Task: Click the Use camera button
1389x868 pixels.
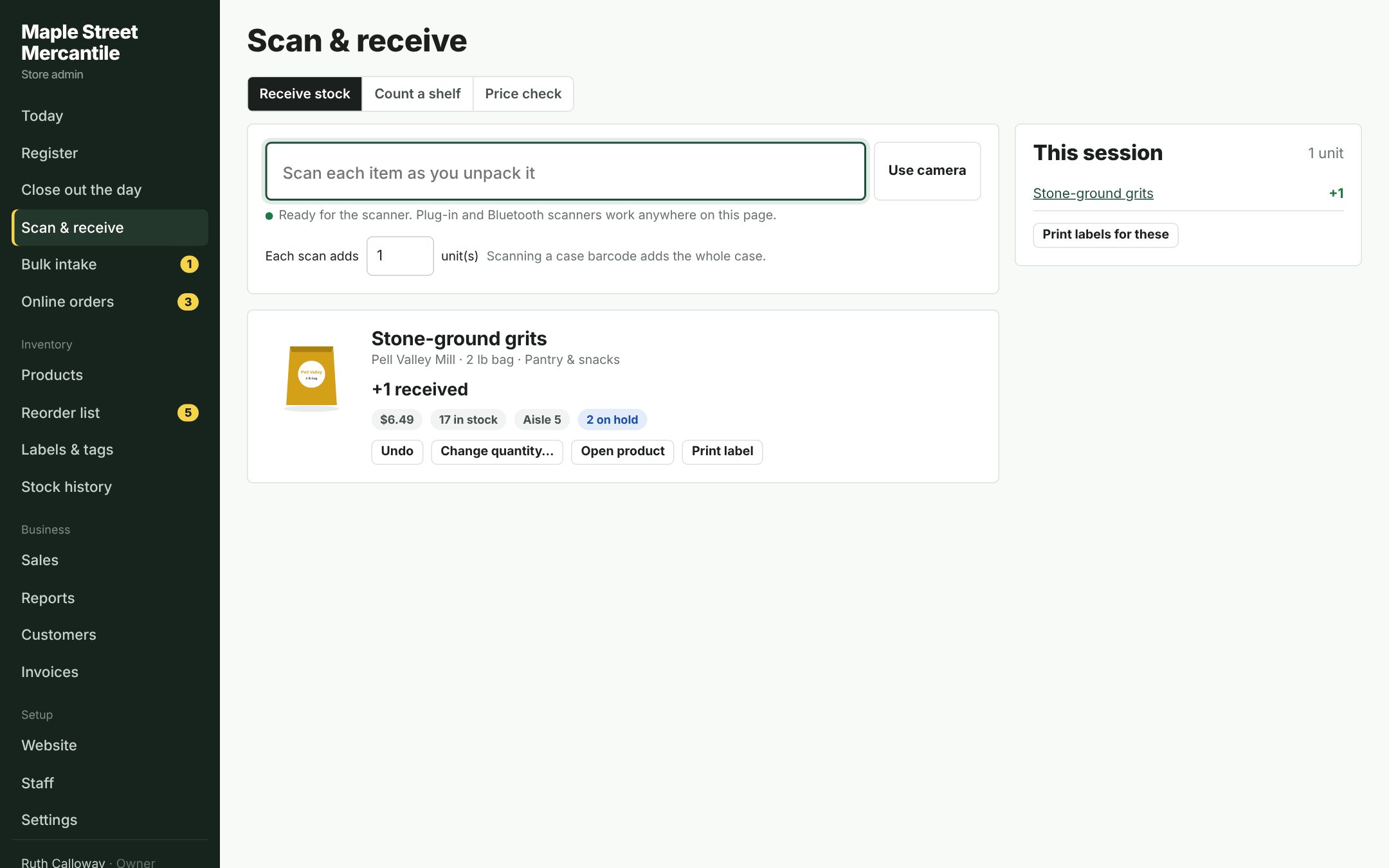Action: (x=927, y=170)
